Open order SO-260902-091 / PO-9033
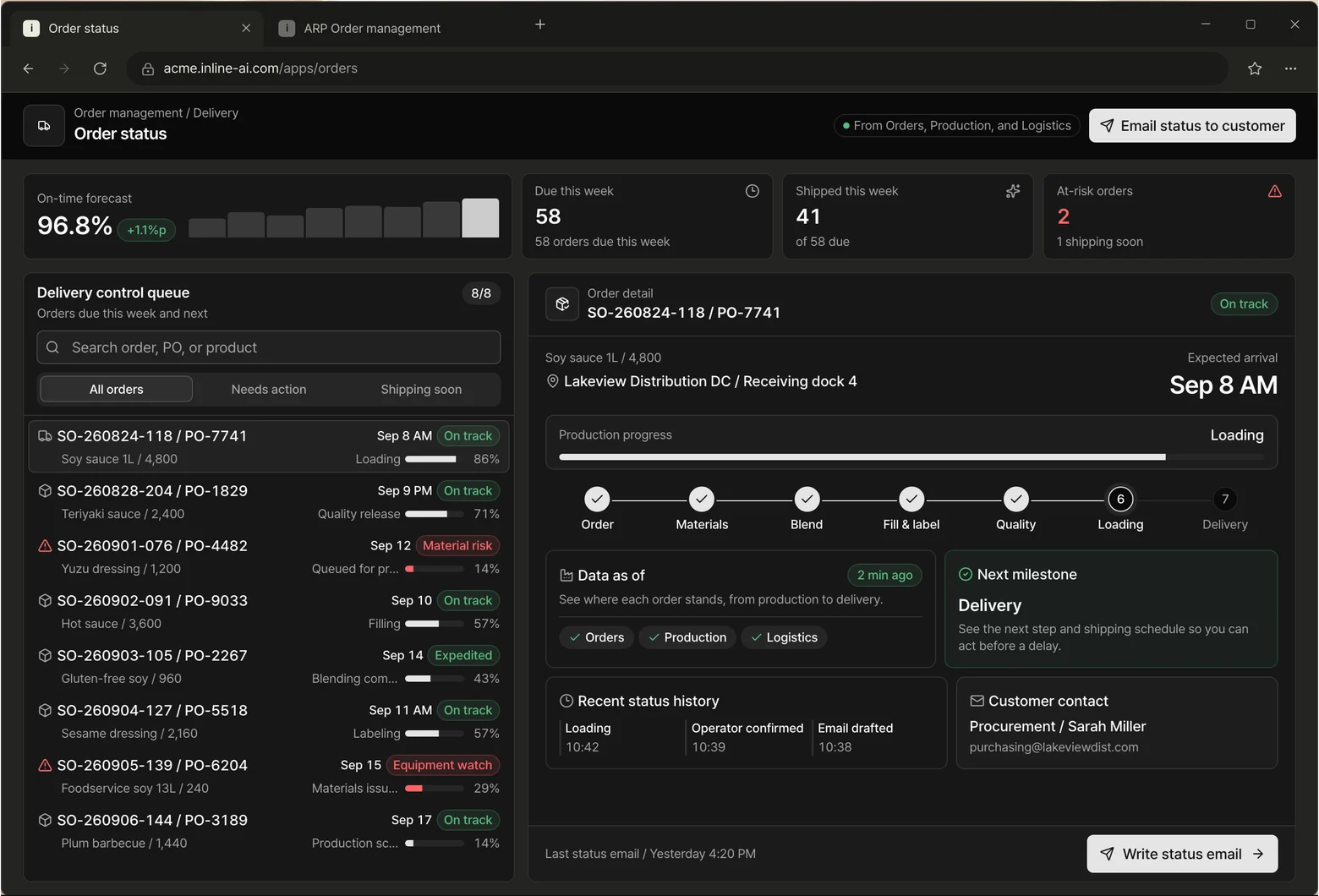The height and width of the screenshot is (896, 1319). [x=269, y=612]
